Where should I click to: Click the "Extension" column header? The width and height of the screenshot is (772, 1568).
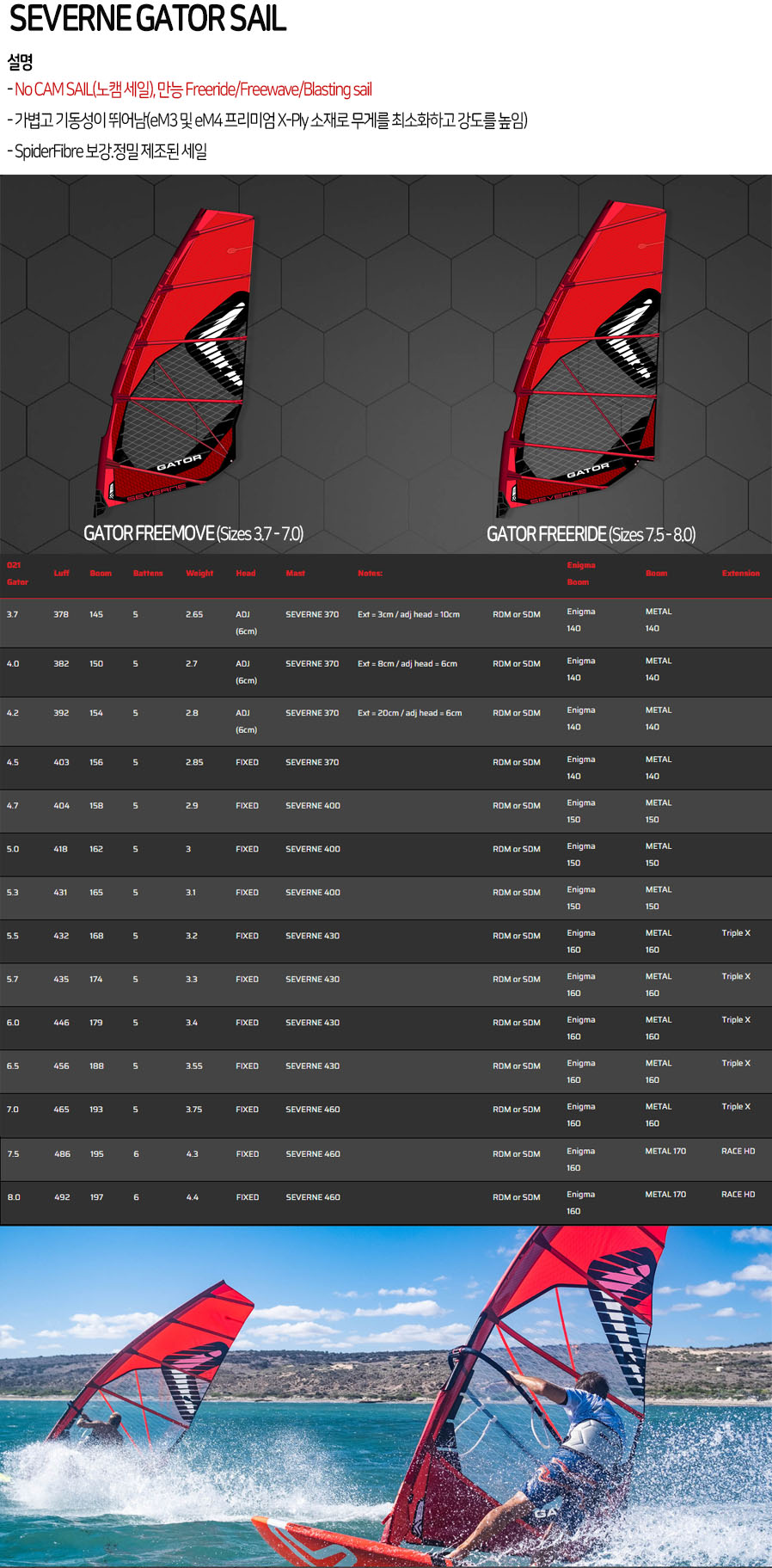[741, 573]
